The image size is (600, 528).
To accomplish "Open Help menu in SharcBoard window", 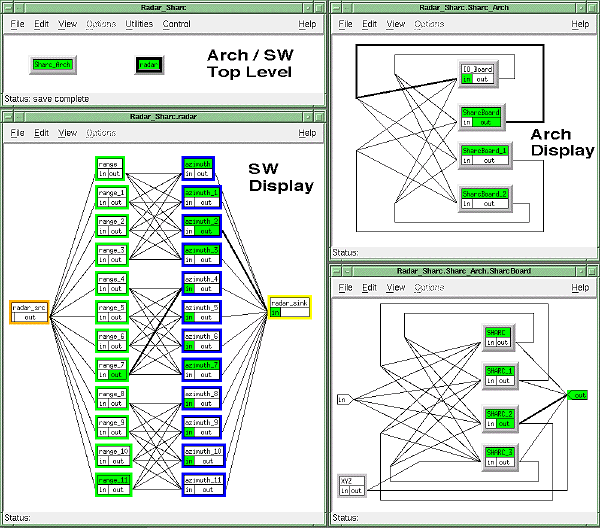I will 580,287.
